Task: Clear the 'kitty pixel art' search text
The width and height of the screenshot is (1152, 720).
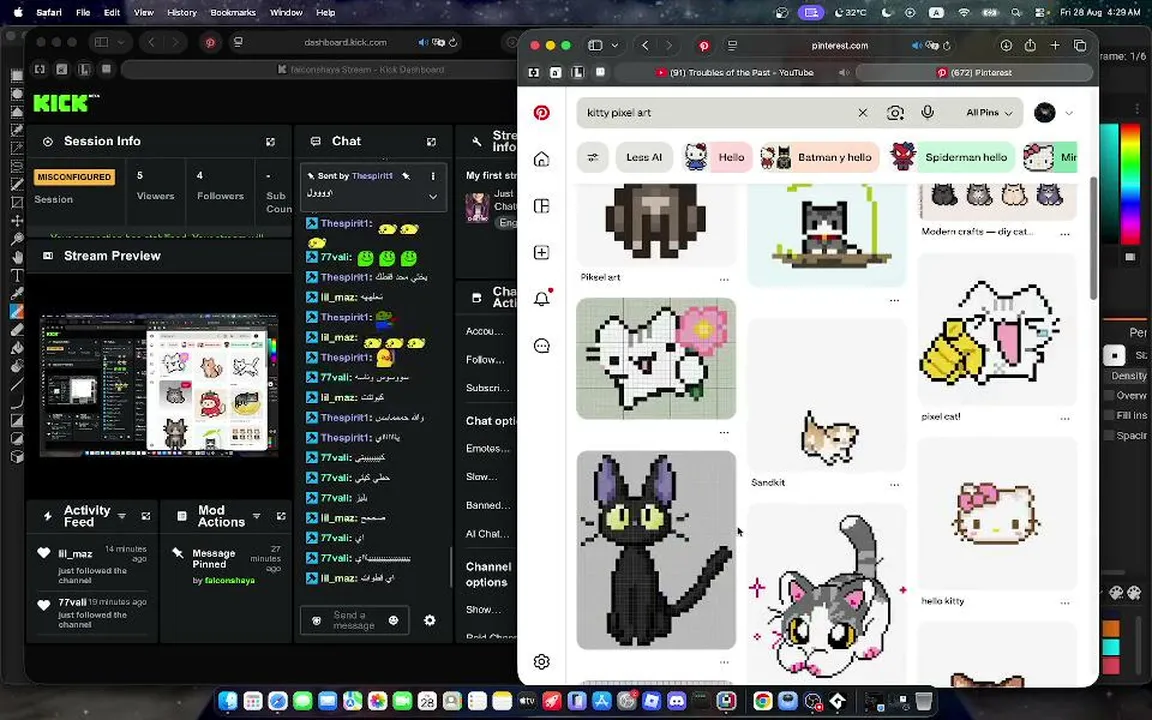Action: 863,112
